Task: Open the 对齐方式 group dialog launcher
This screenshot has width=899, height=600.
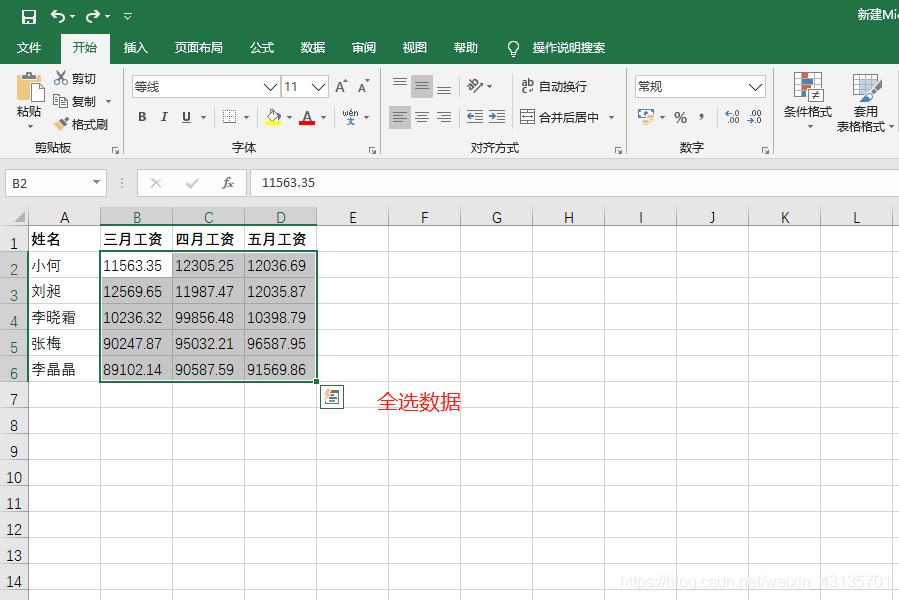Action: [x=618, y=150]
